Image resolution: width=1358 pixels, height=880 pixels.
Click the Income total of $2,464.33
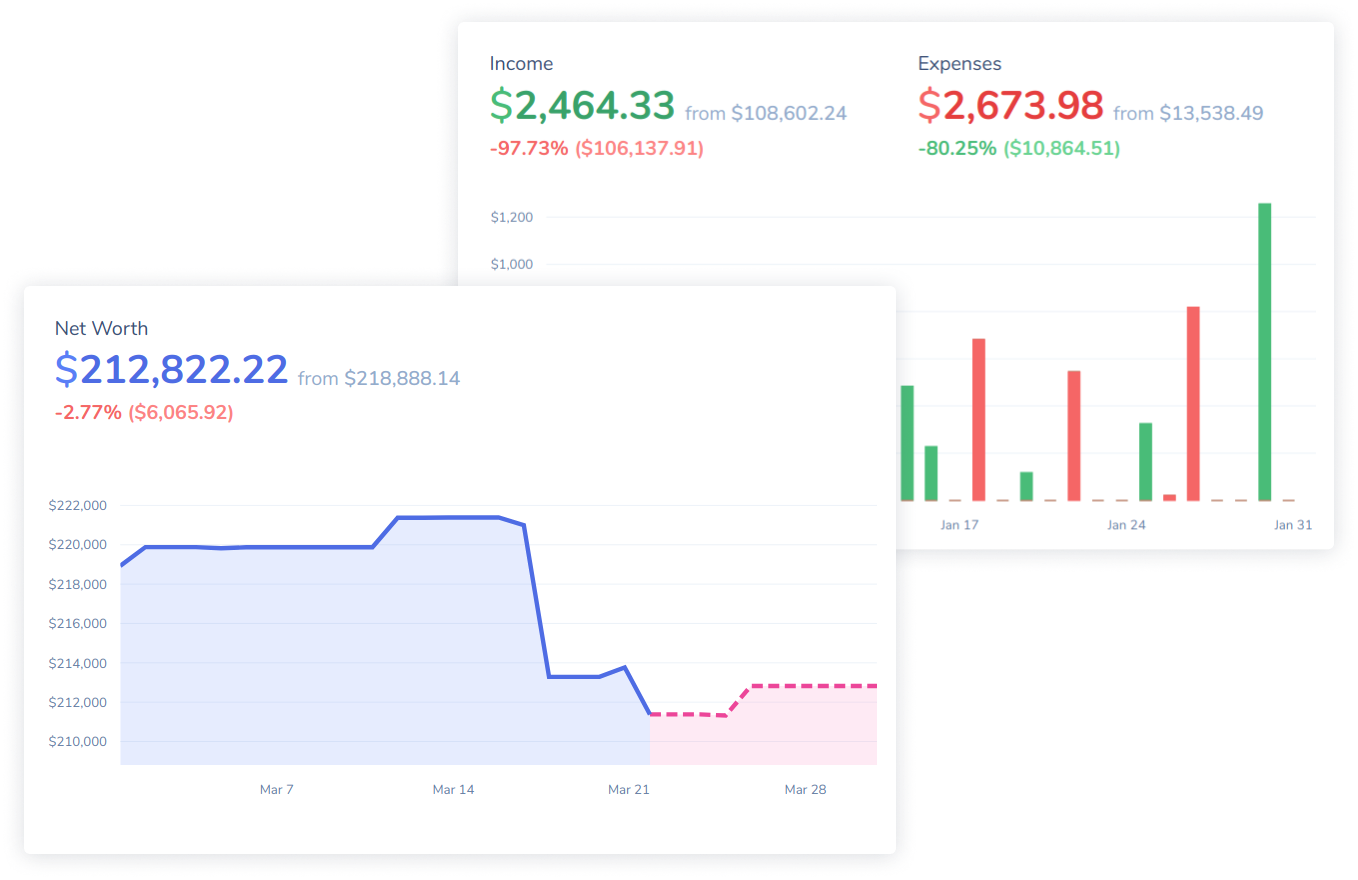pyautogui.click(x=582, y=106)
